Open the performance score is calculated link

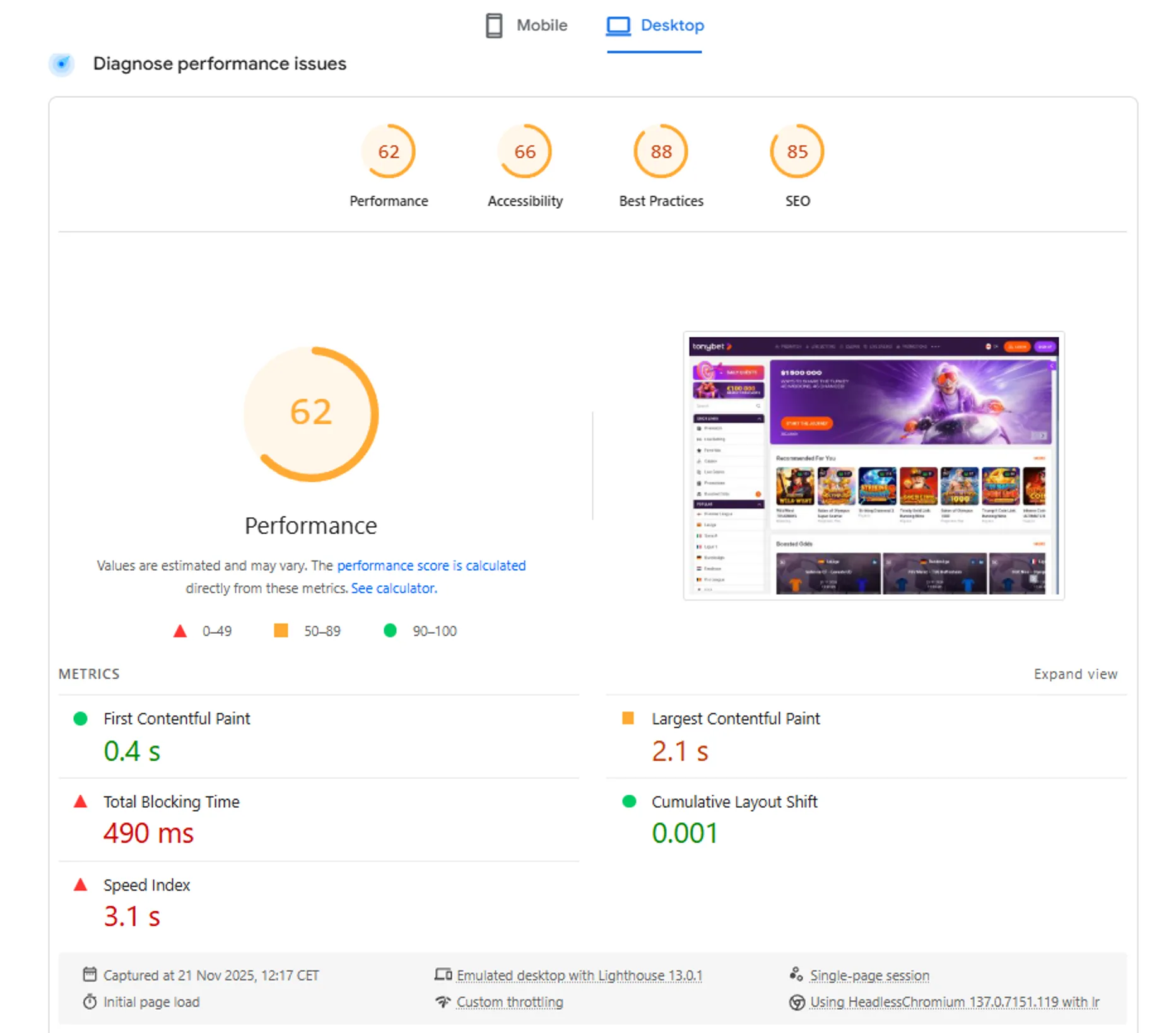[x=431, y=565]
